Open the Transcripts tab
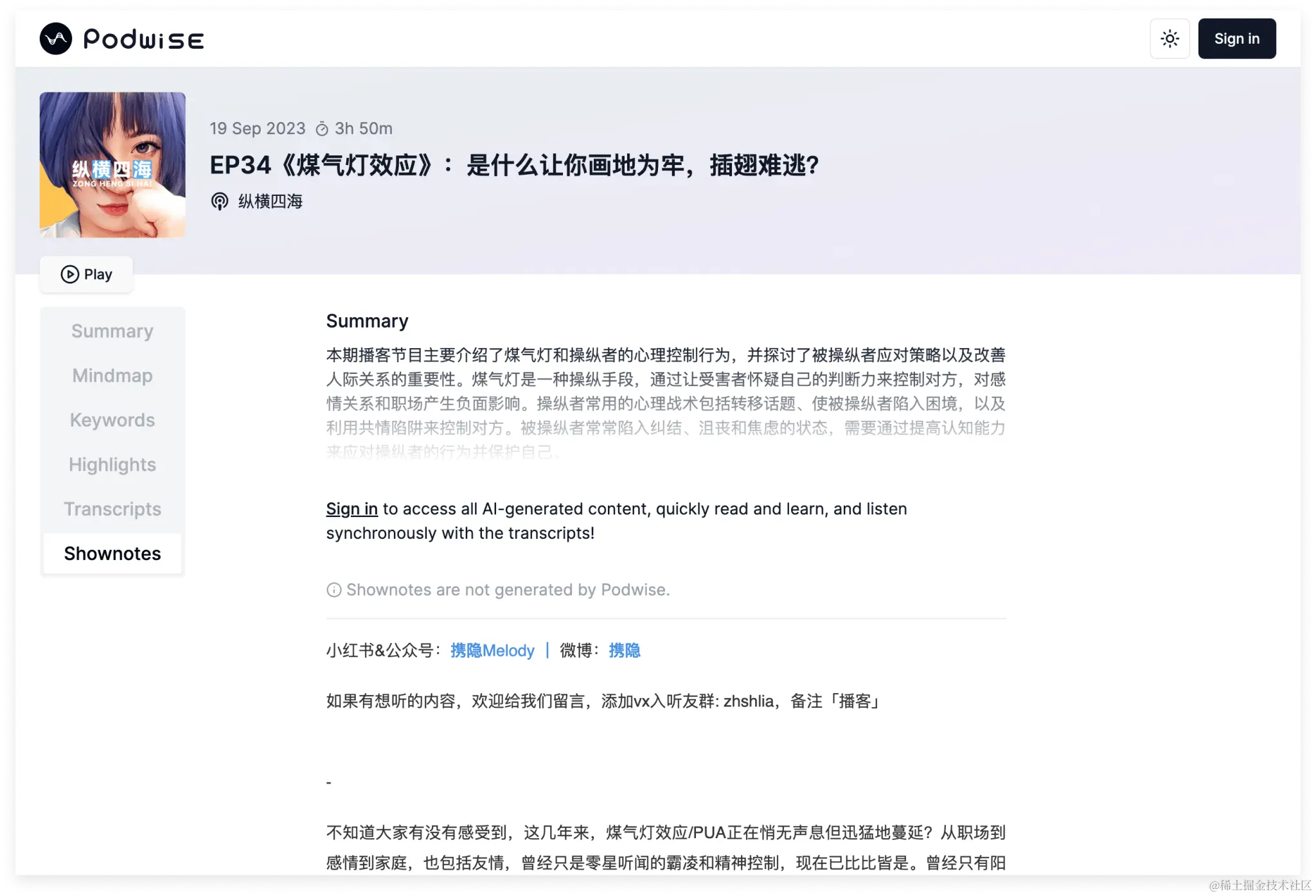This screenshot has width=1316, height=896. 112,509
